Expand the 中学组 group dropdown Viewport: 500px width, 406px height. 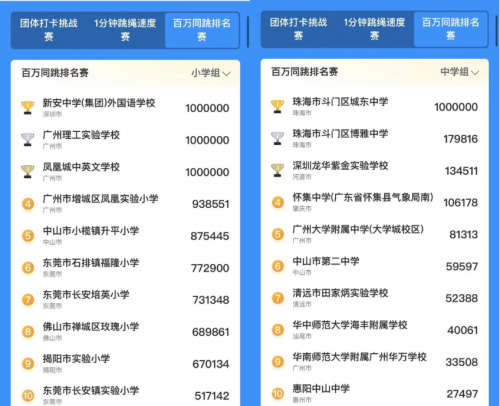point(460,72)
